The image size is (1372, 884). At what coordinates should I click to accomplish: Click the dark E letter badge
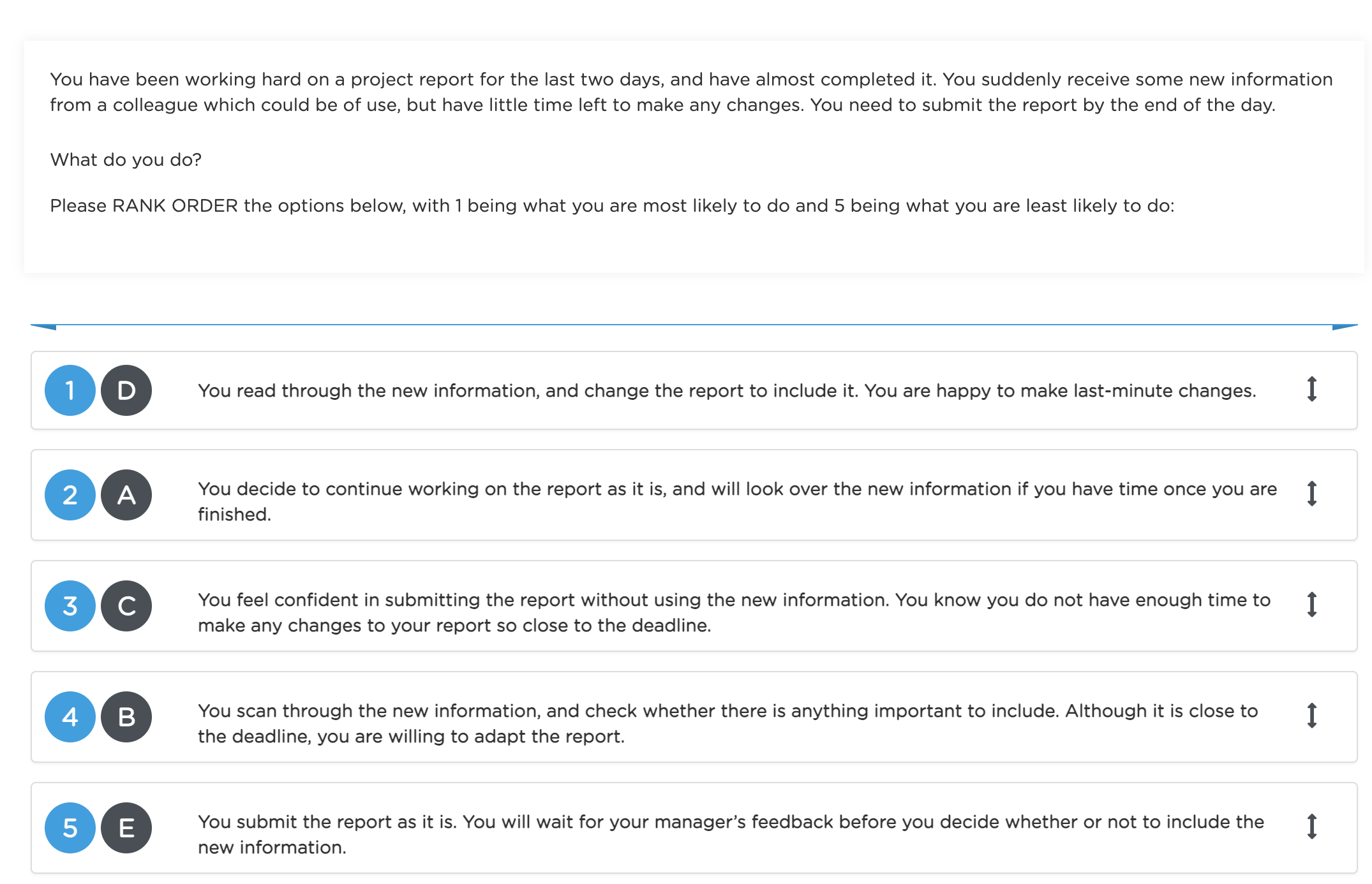[x=126, y=828]
